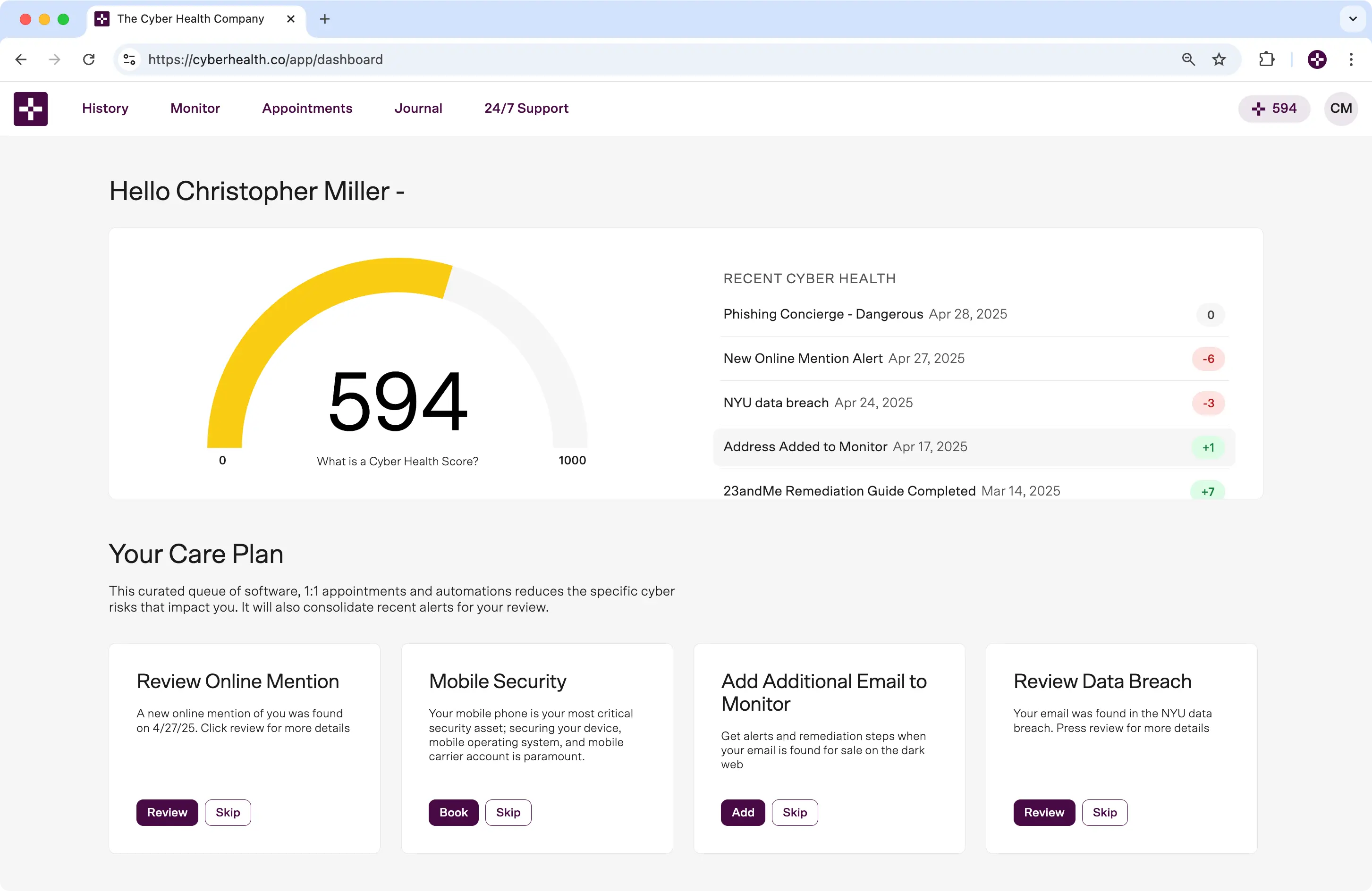Image resolution: width=1372 pixels, height=891 pixels.
Task: Open the 24/7 Support page
Action: pos(526,109)
